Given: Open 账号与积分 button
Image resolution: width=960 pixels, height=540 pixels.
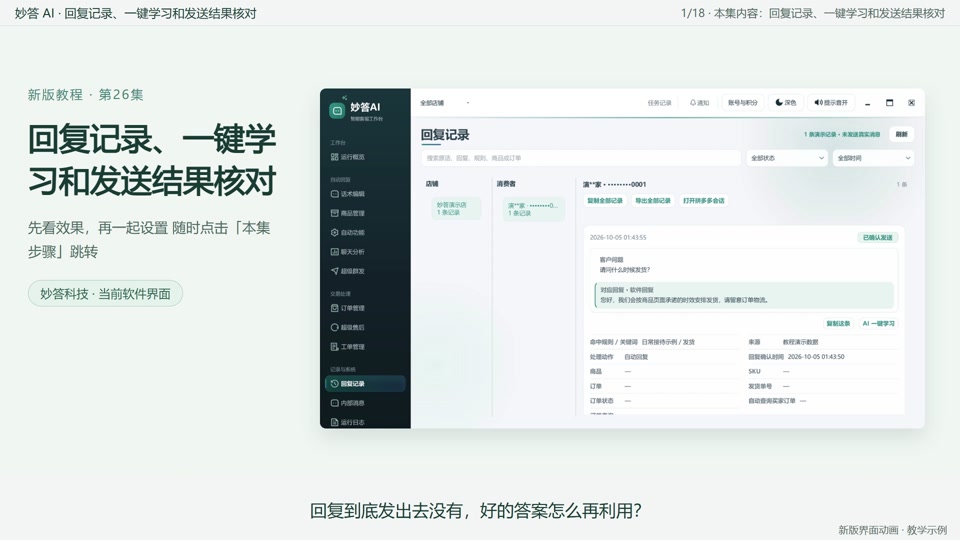Looking at the screenshot, I should tap(743, 103).
